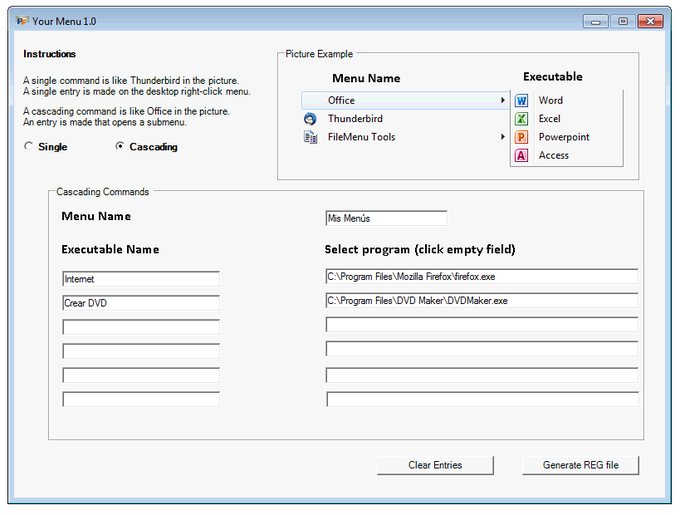This screenshot has height=515, width=680.
Task: Click the Access item in the example submenu
Action: pyautogui.click(x=553, y=155)
